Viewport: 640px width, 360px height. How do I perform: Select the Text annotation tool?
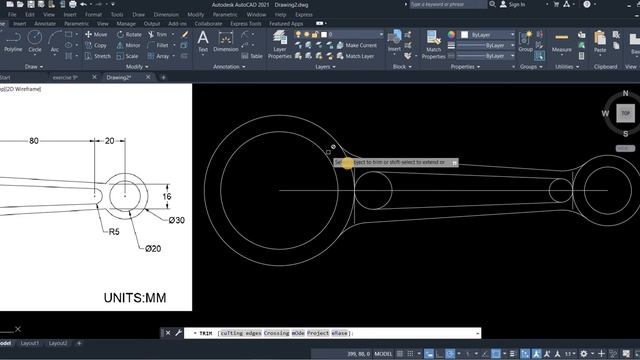click(203, 42)
